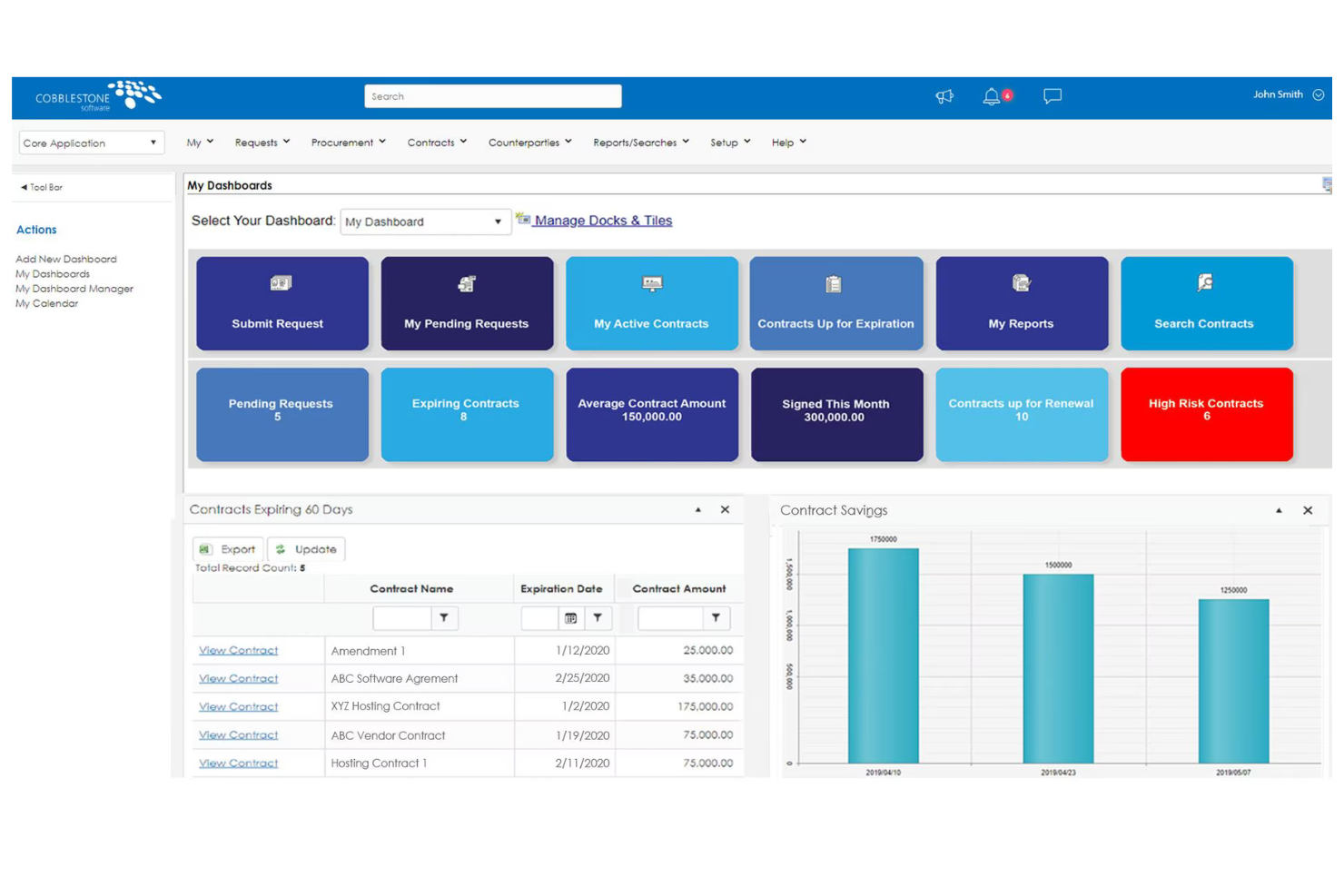
Task: Click the Contract Name filter funnel icon
Action: click(444, 617)
